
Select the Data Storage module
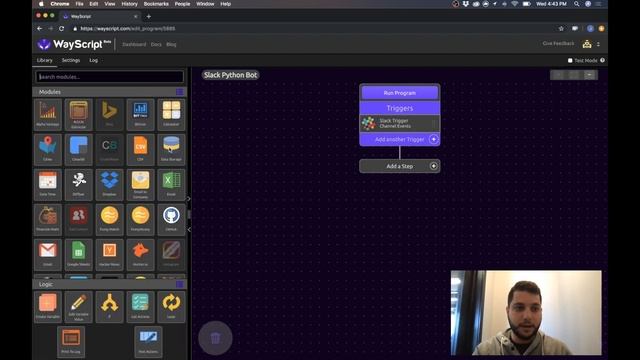point(171,149)
